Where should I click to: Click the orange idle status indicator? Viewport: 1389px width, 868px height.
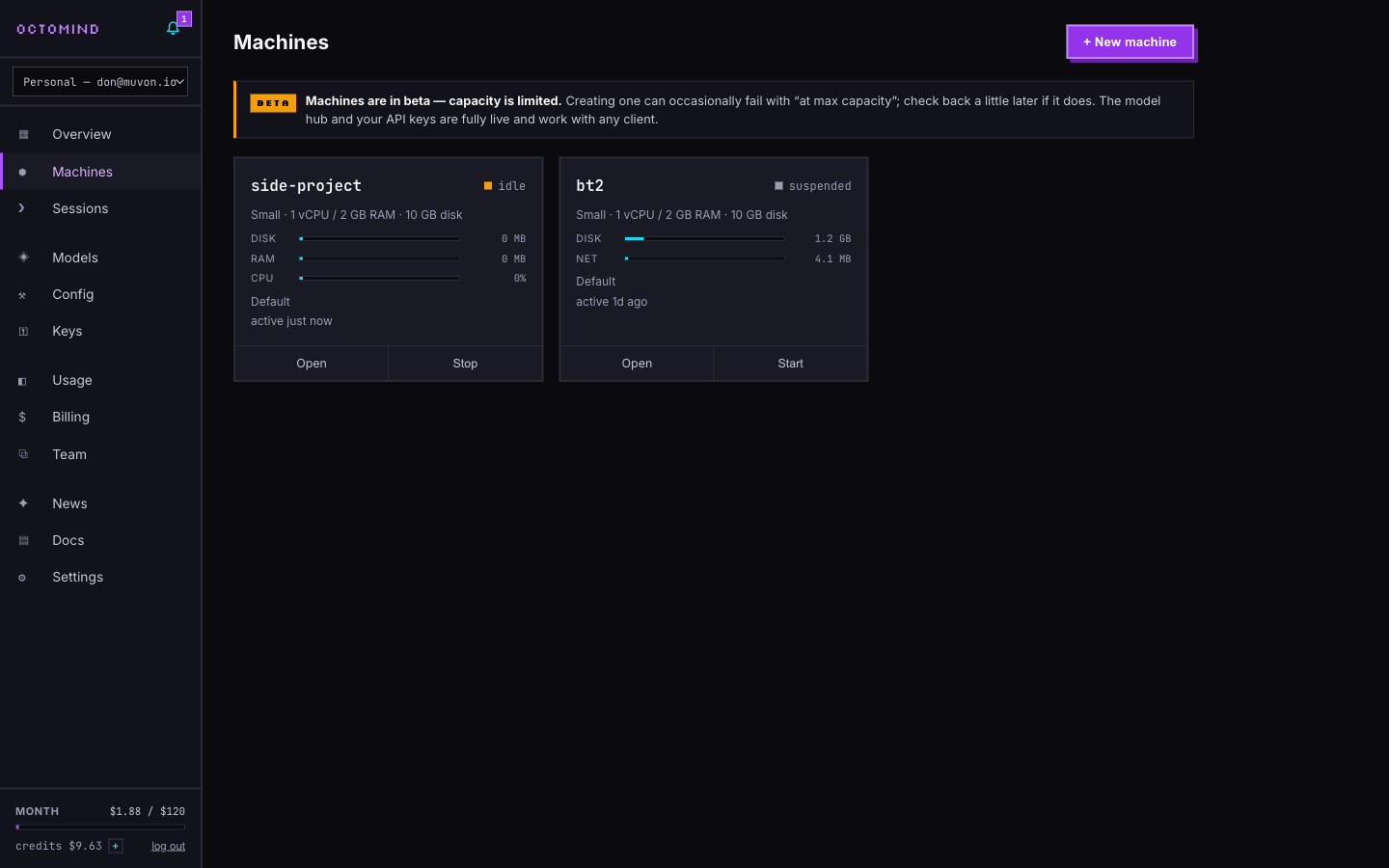(488, 186)
